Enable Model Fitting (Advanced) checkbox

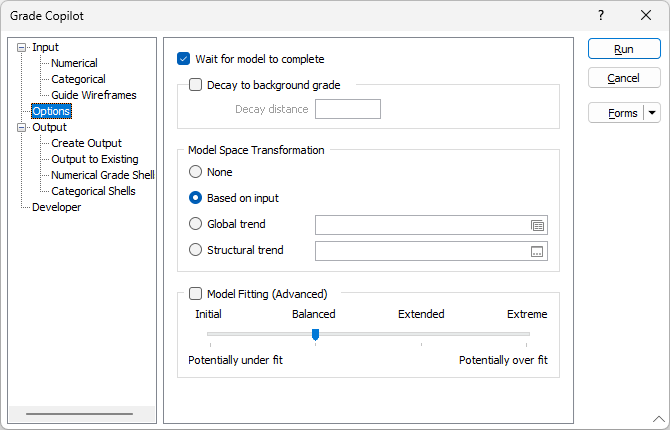[x=195, y=294]
